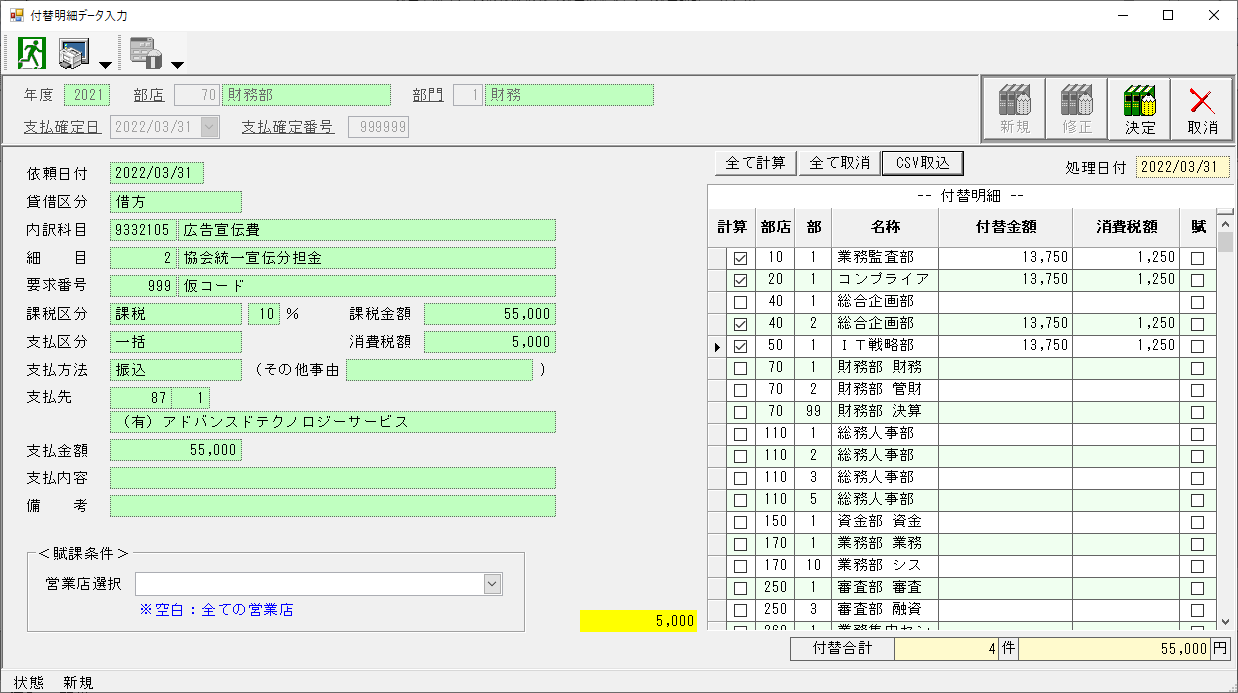1238x693 pixels.
Task: Click 消費税額 column header in grid
Action: click(x=1126, y=227)
